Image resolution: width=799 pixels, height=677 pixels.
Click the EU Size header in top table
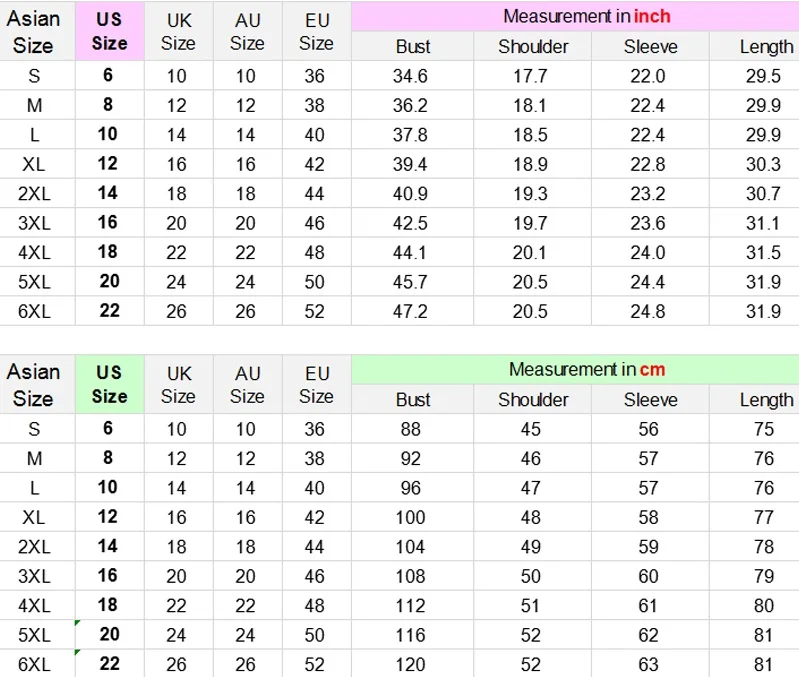pyautogui.click(x=316, y=31)
